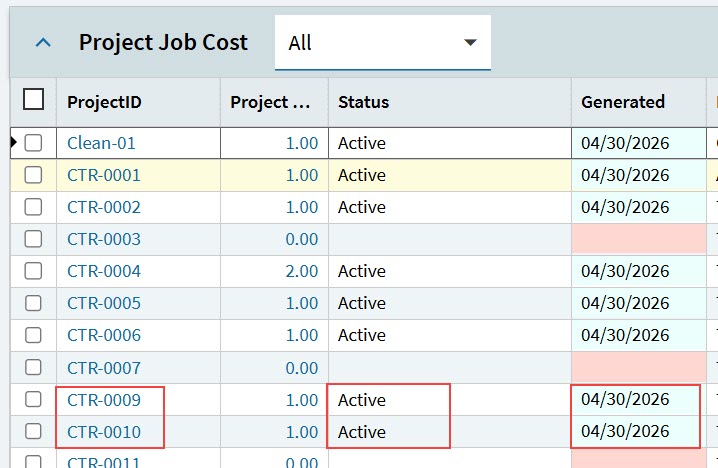Select the 0.00 value in CTR-0003 row
Viewport: 718px width, 468px height.
302,239
